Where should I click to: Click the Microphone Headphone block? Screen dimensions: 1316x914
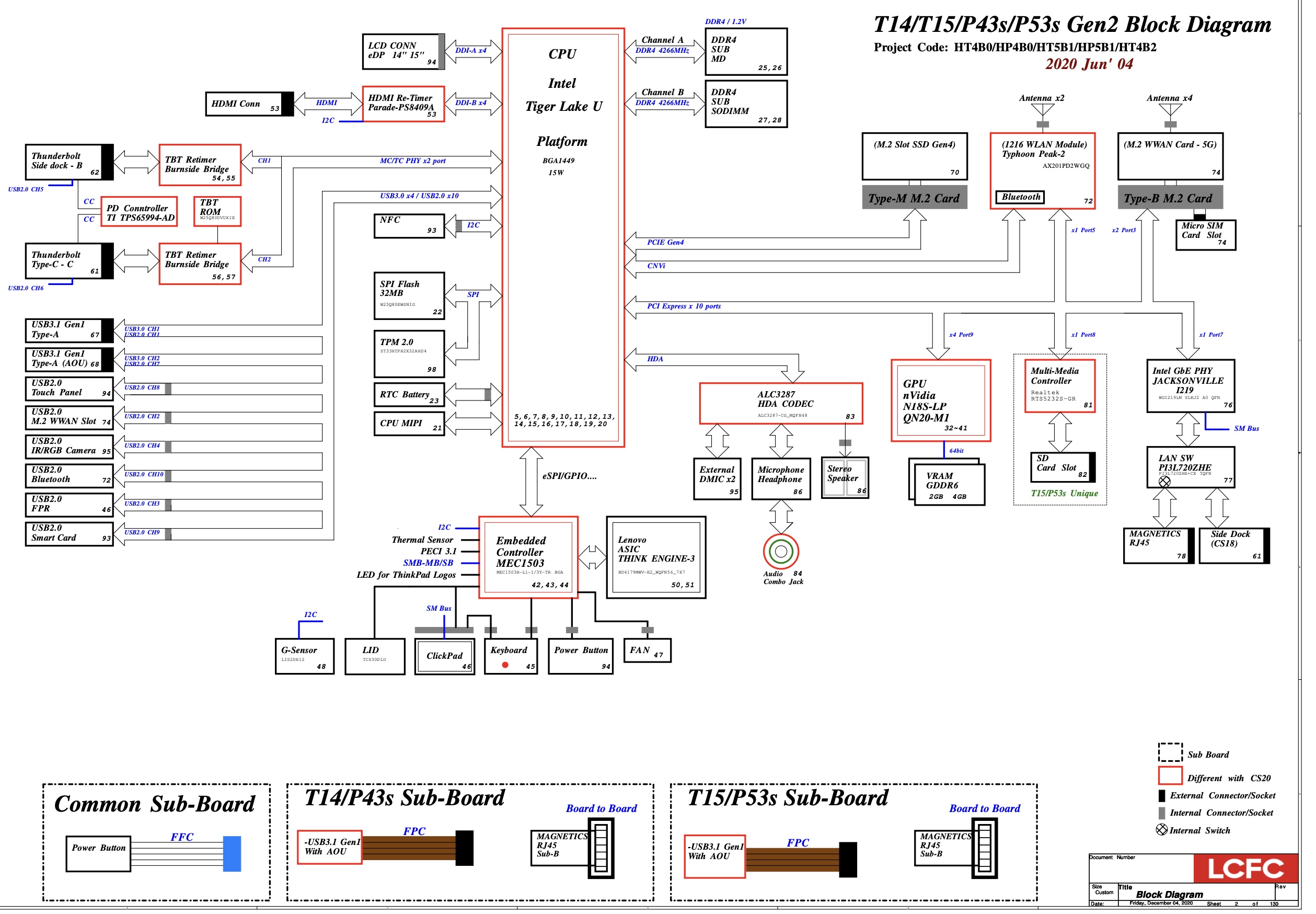coord(781,479)
